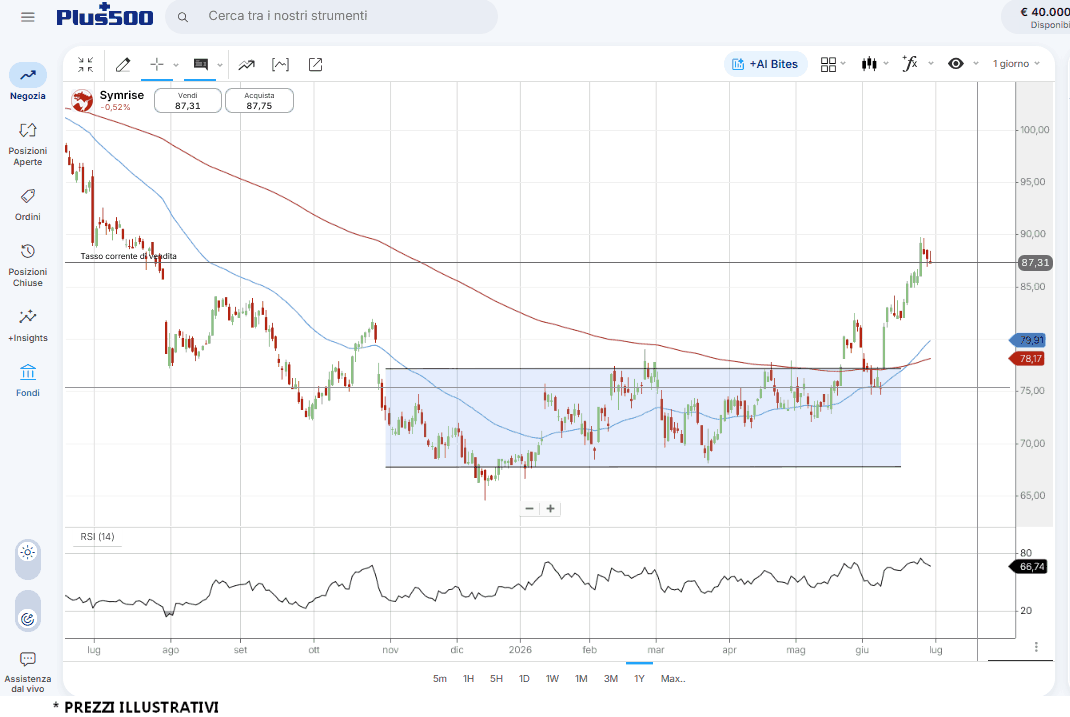The width and height of the screenshot is (1070, 717).
Task: Select the pencil drawing tool
Action: 123,65
